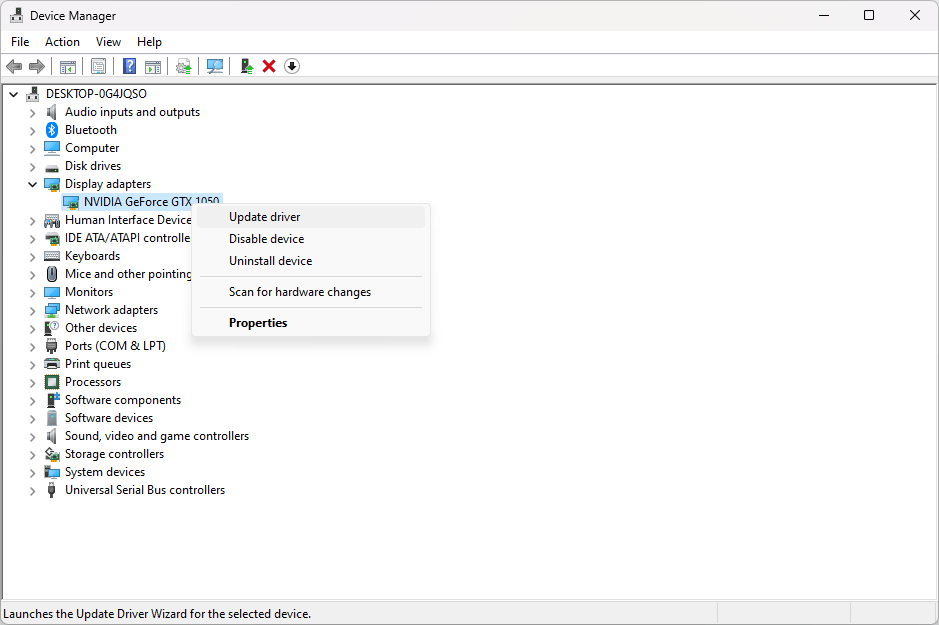Click the red X Uninstall device icon
This screenshot has height=625, width=939.
pos(269,66)
